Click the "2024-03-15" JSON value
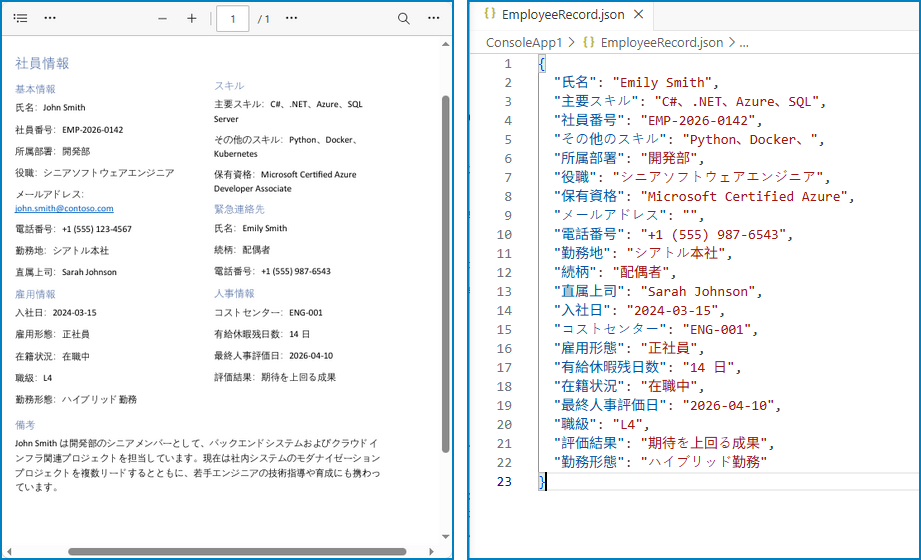The image size is (921, 560). (x=672, y=311)
